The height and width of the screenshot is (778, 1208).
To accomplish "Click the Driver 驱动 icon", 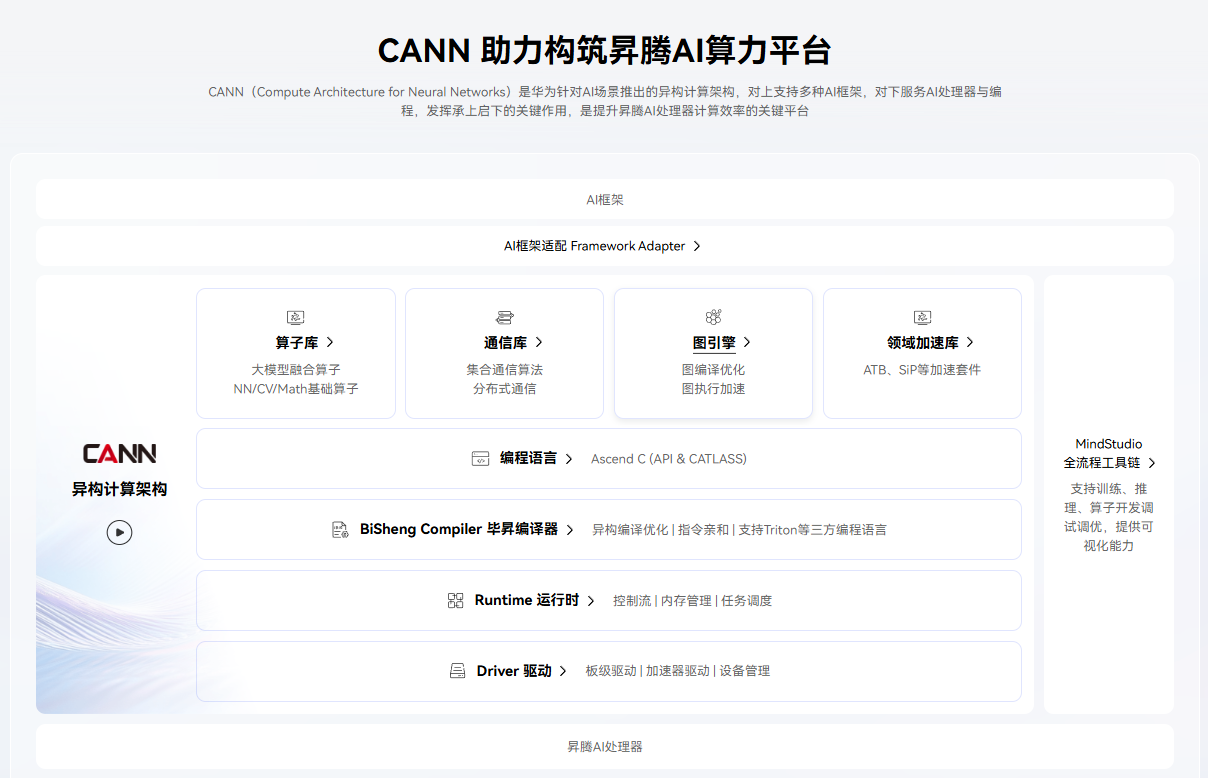I will point(457,671).
